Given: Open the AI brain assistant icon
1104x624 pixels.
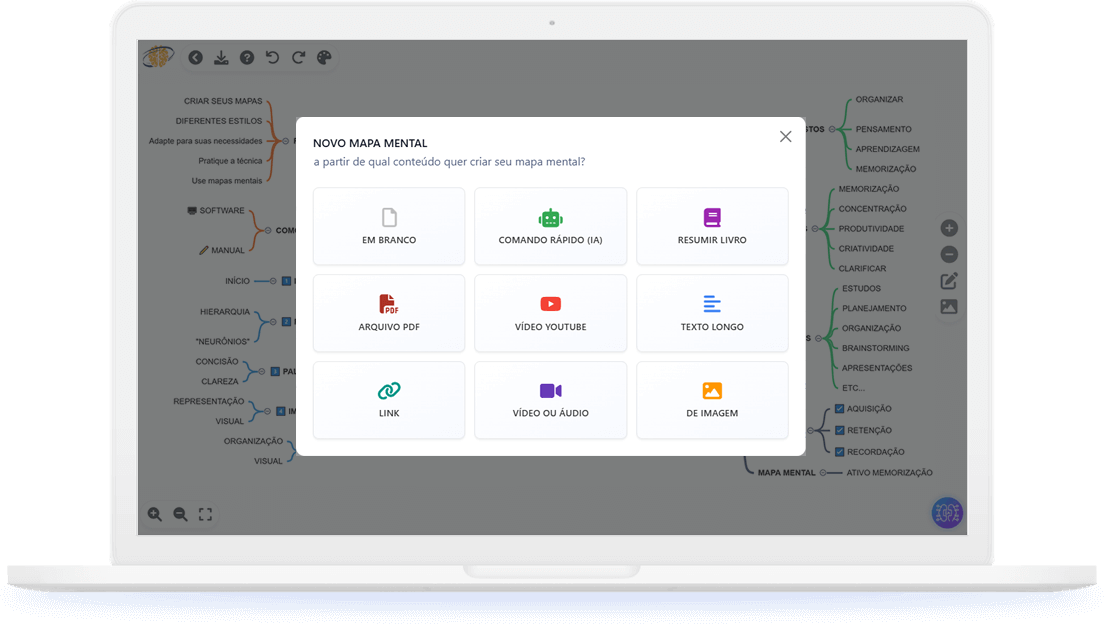Looking at the screenshot, I should coord(946,512).
